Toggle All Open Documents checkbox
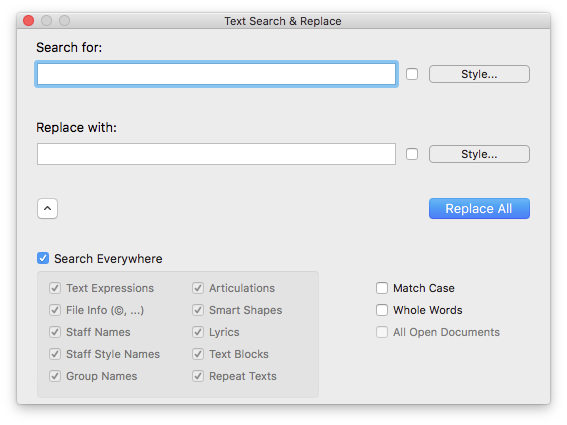The height and width of the screenshot is (425, 567). (x=382, y=332)
